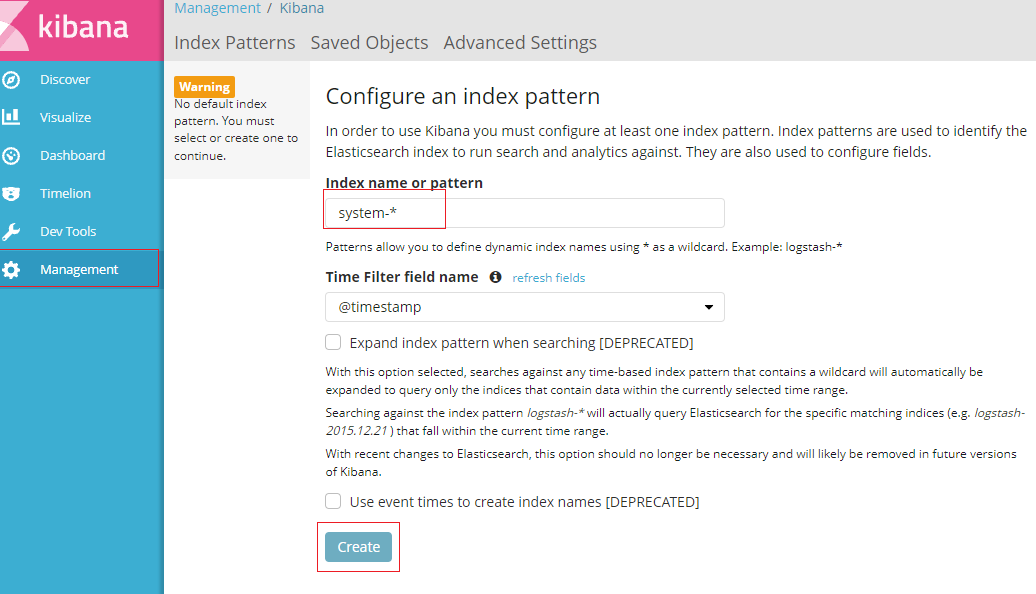Focus the Index name or pattern field
Screen dimensions: 1036x594
[x=525, y=213]
